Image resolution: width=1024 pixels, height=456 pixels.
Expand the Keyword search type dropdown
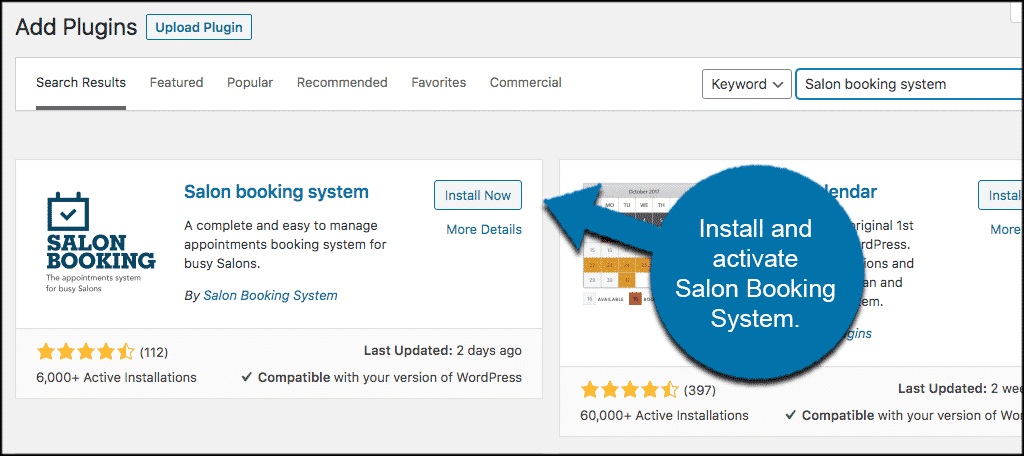click(x=747, y=84)
